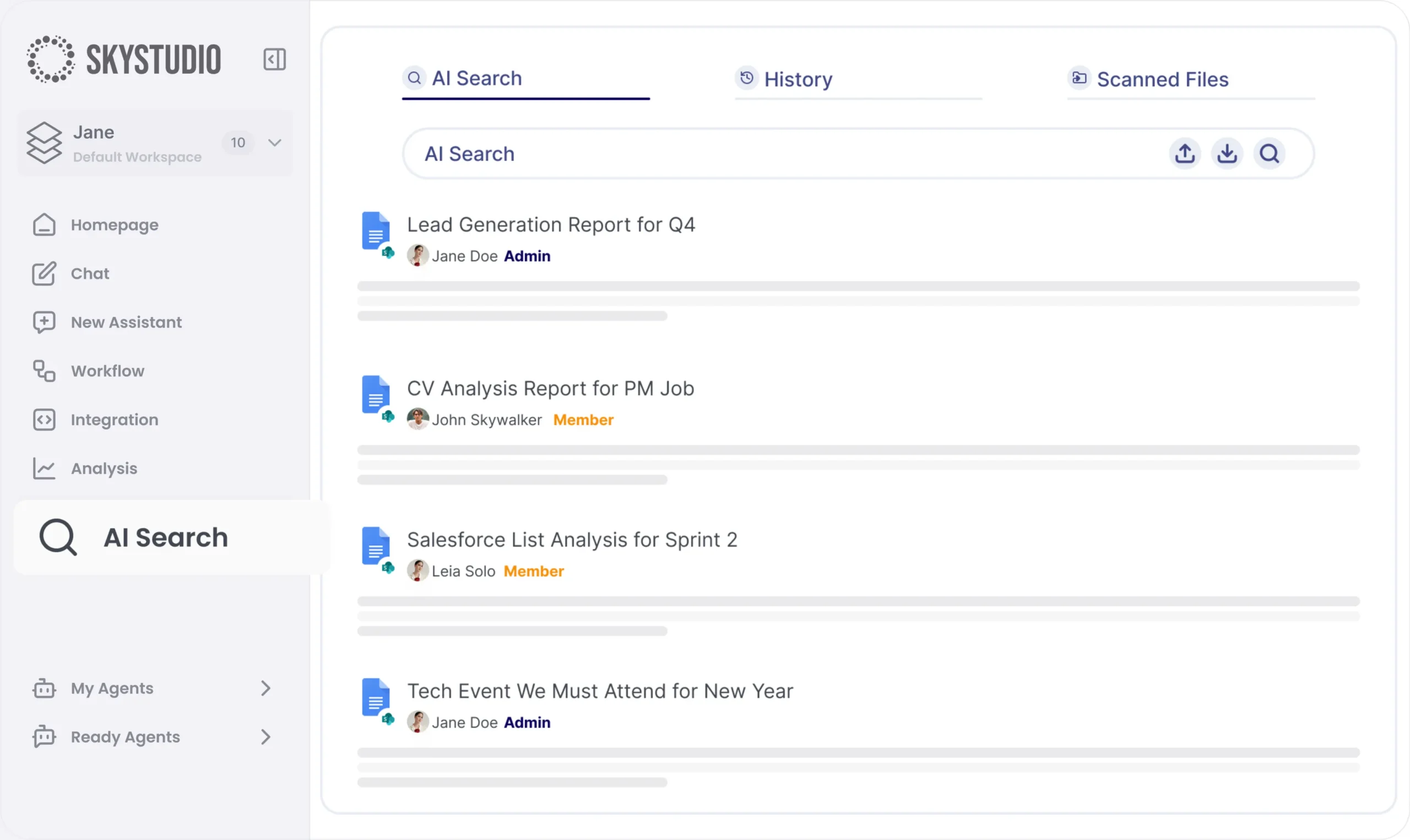Viewport: 1410px width, 840px height.
Task: Expand Ready Agents chevron
Action: (x=265, y=737)
